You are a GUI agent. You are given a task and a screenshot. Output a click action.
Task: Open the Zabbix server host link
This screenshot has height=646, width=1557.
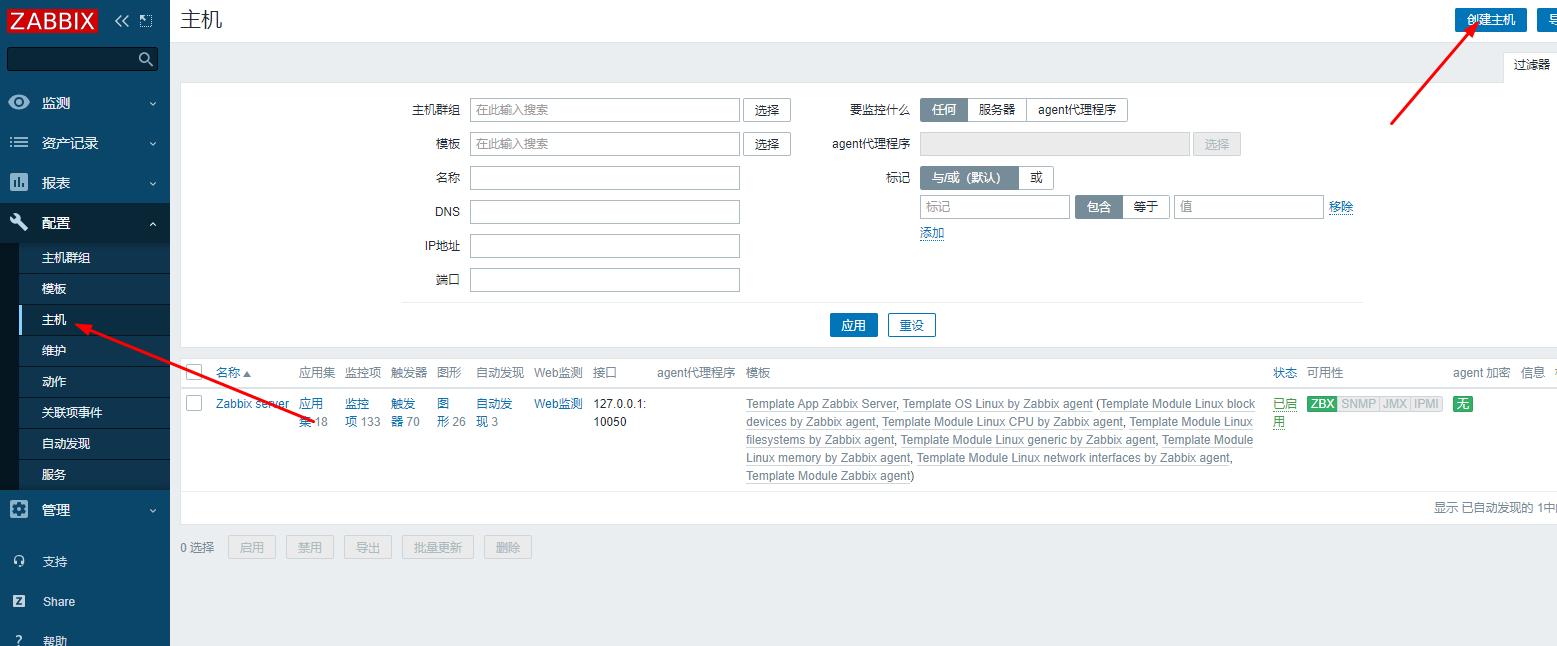pos(252,404)
